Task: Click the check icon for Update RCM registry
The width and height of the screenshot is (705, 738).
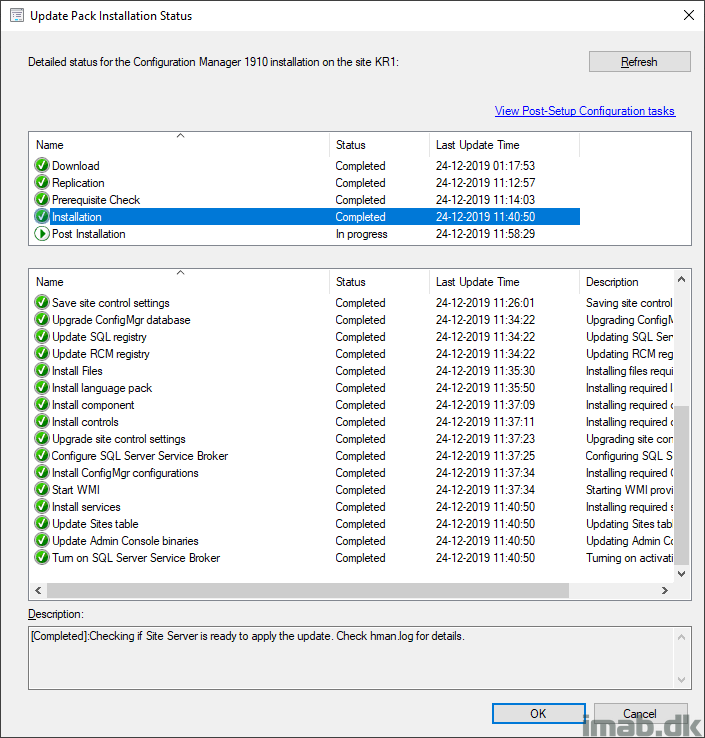Action: 42,353
